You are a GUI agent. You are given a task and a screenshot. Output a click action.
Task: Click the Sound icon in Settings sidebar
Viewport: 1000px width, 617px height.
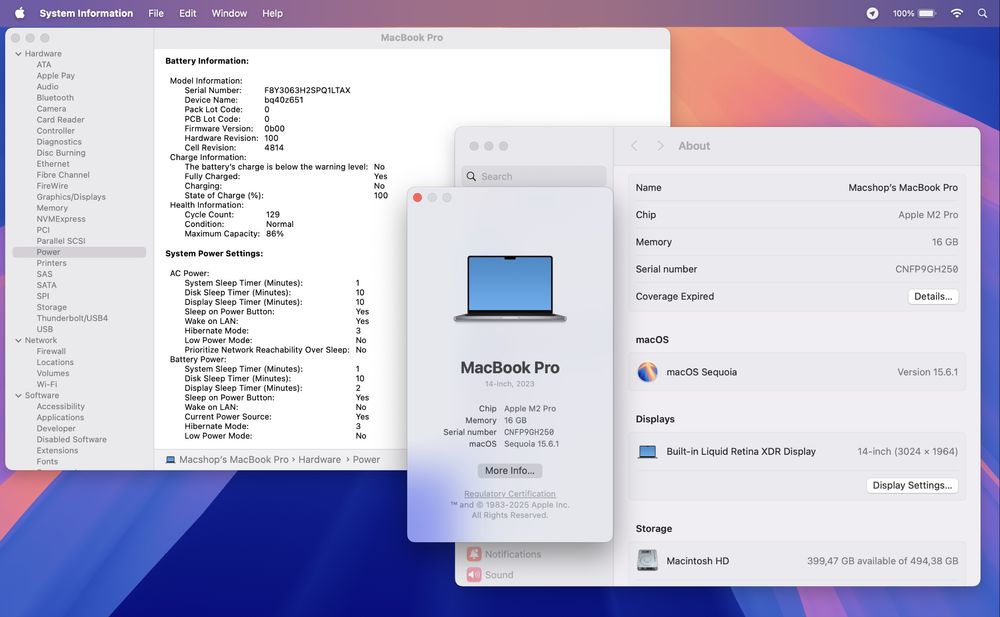[x=473, y=575]
